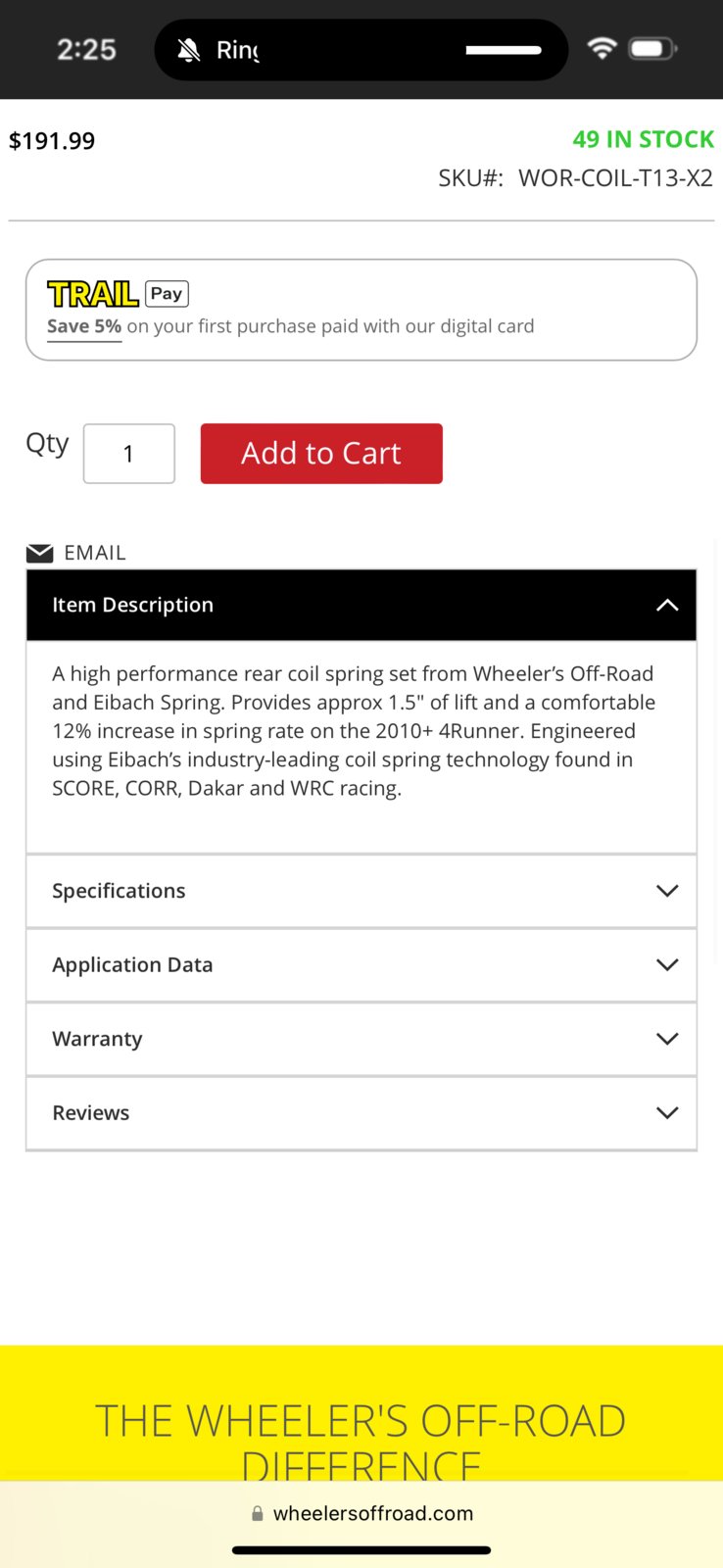Collapse Item Description with the up chevron
The width and height of the screenshot is (723, 1568).
[x=667, y=606]
